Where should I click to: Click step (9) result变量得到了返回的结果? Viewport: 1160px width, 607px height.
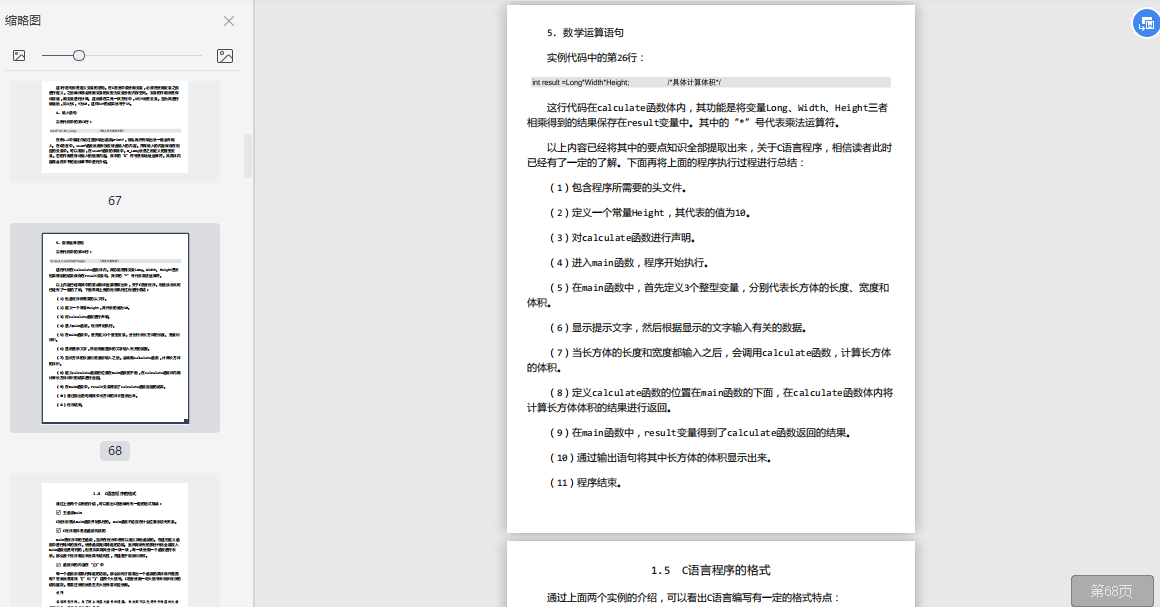click(699, 433)
